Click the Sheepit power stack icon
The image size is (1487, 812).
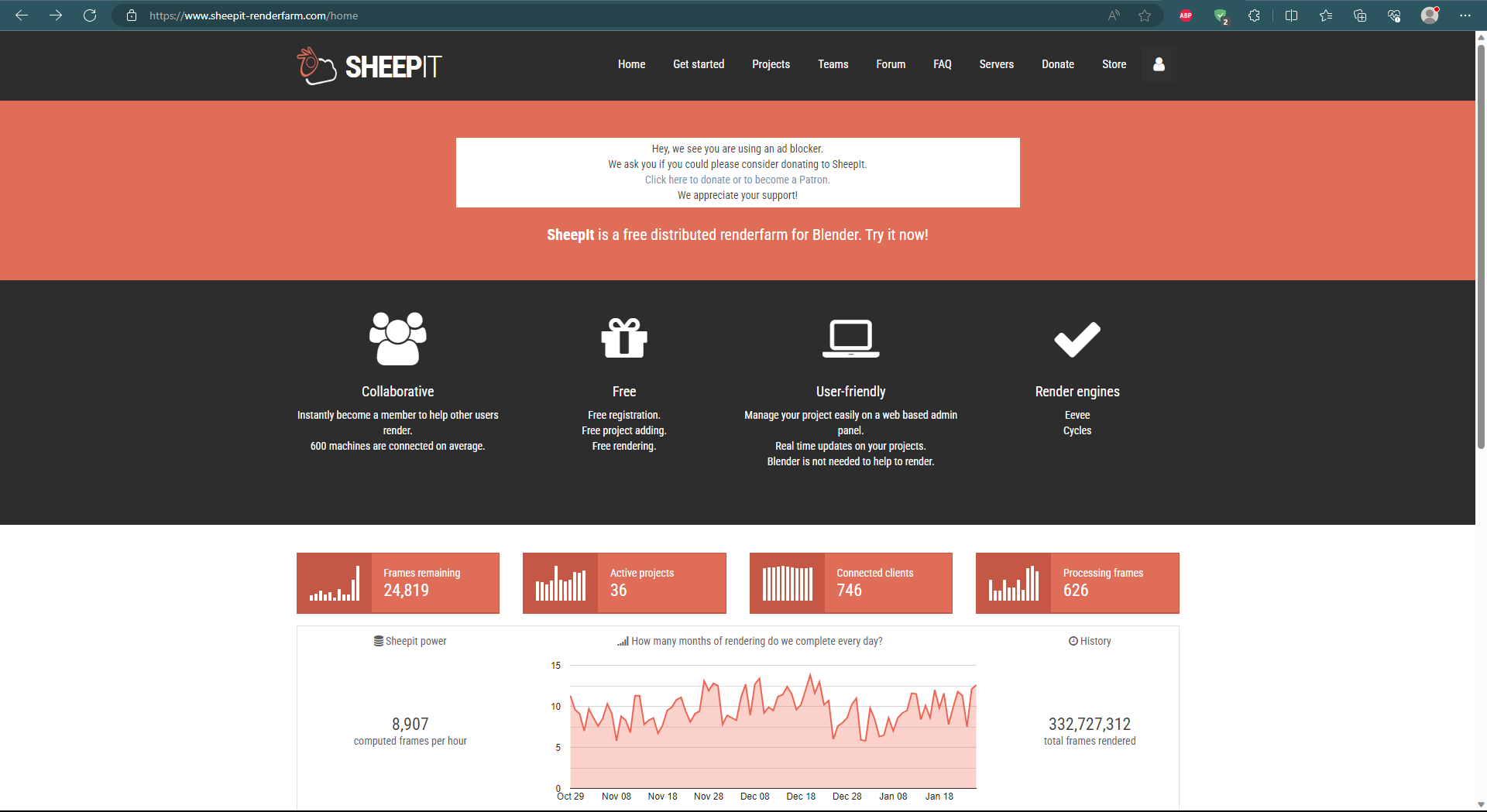pyautogui.click(x=377, y=641)
